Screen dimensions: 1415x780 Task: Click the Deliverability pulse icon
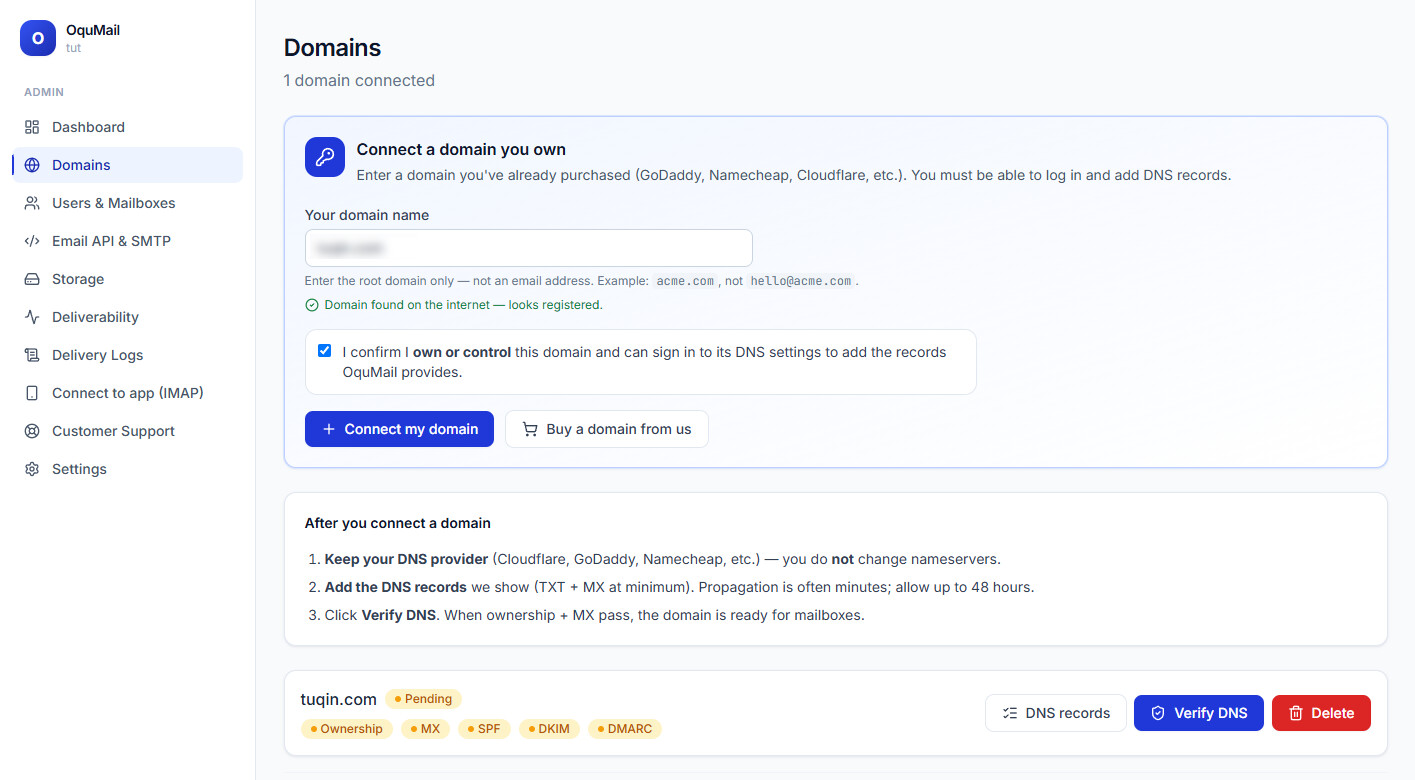pos(32,317)
